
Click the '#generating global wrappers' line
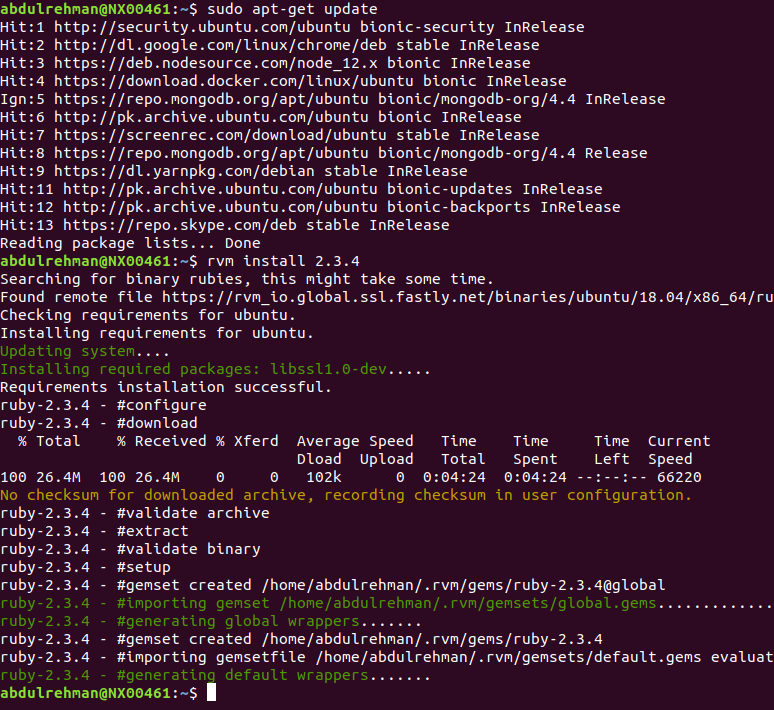[x=211, y=622]
